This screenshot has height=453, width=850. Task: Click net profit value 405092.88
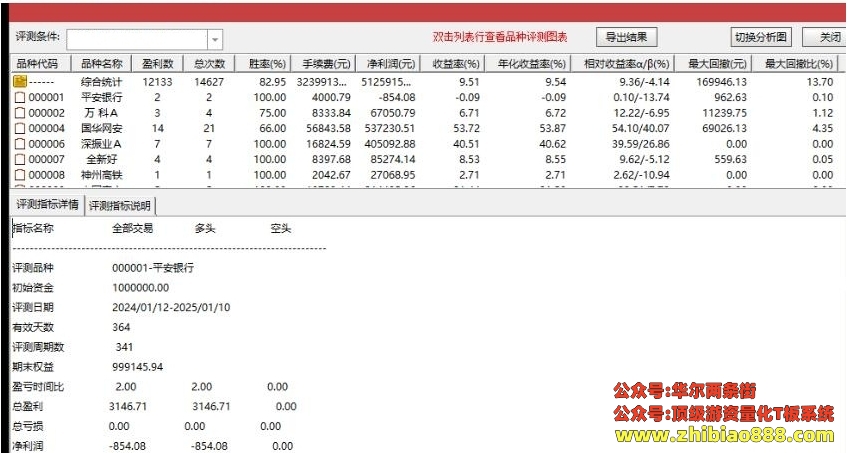390,144
